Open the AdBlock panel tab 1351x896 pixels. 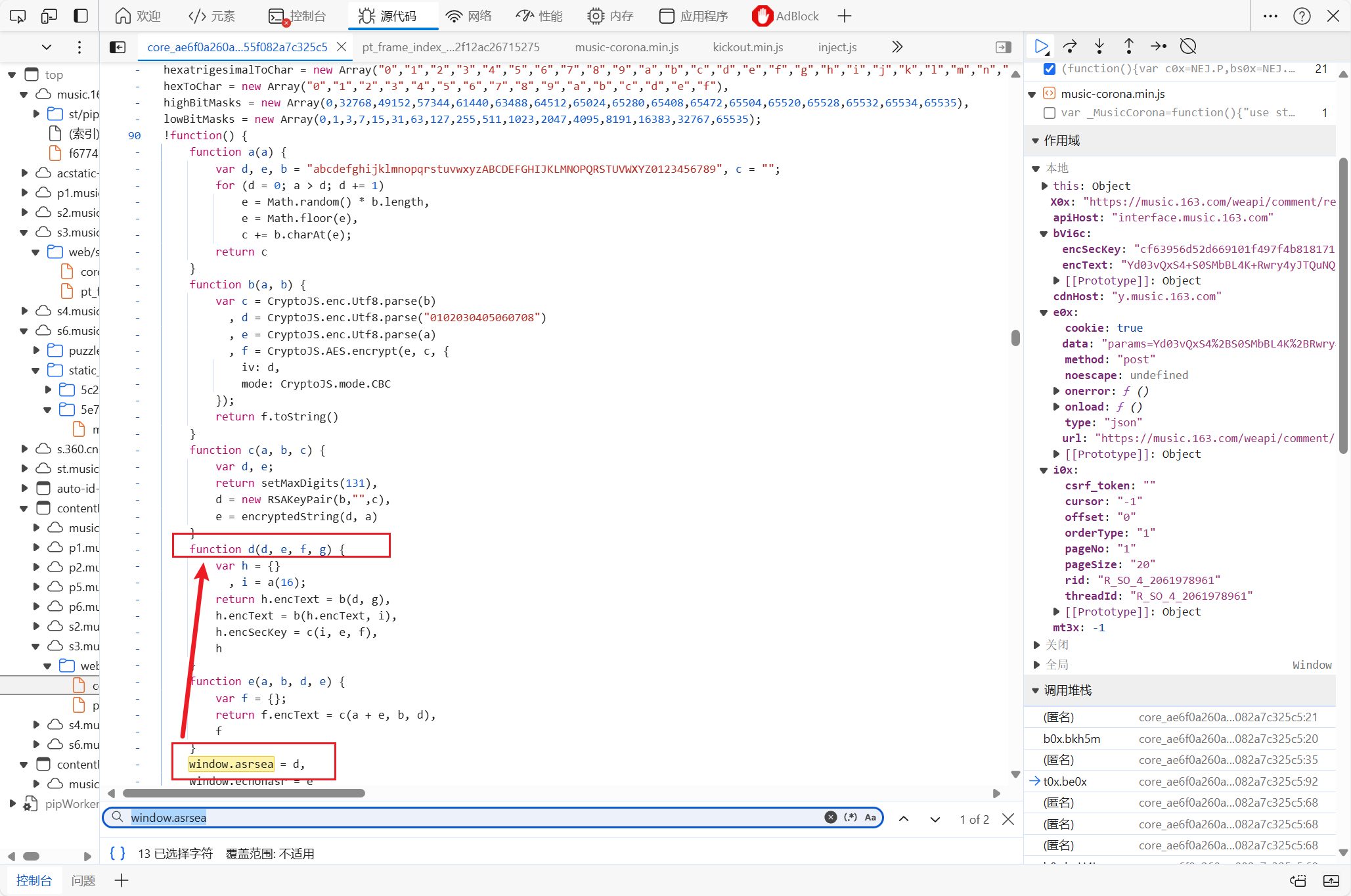[786, 16]
